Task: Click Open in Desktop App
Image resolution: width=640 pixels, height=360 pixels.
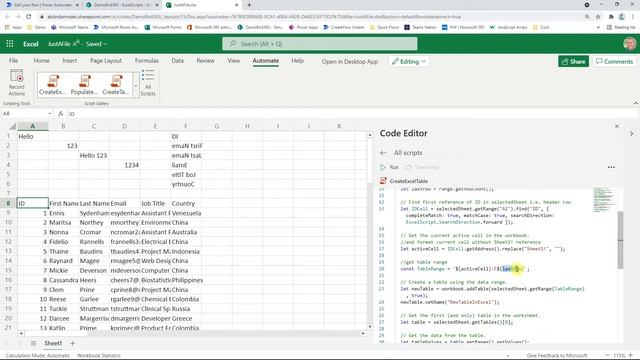Action: coord(350,62)
